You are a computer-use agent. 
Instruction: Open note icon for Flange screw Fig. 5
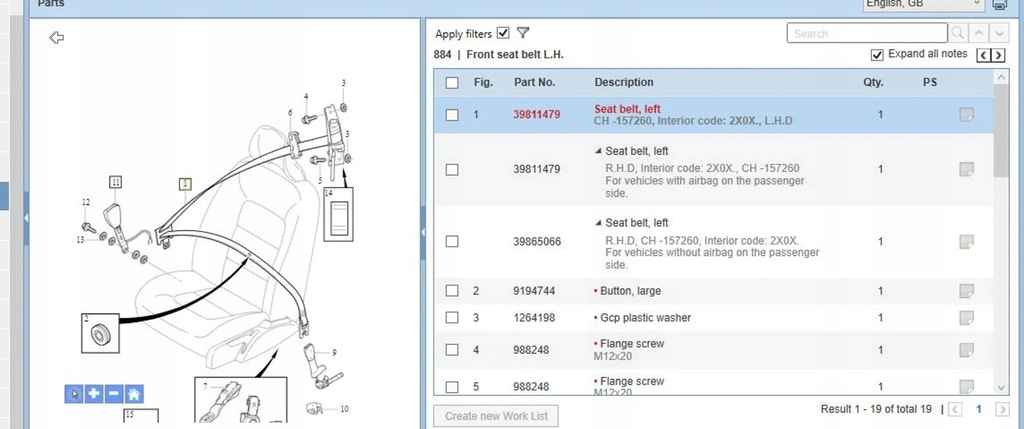pyautogui.click(x=967, y=387)
